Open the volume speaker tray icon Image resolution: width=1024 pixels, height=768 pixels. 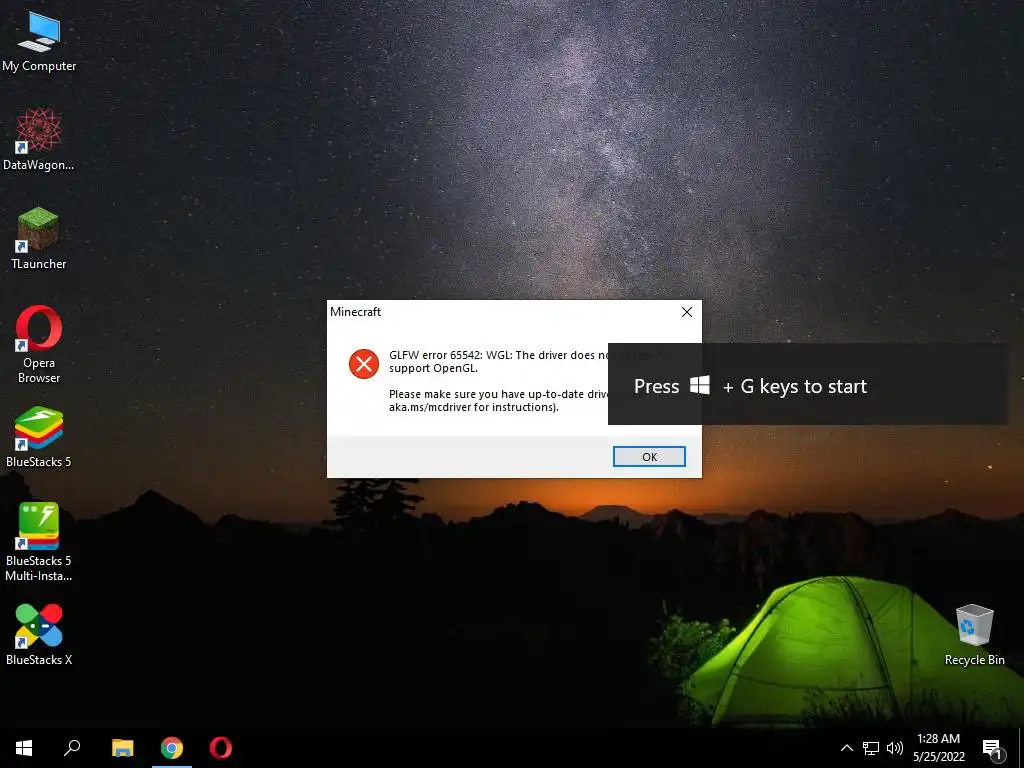click(895, 748)
